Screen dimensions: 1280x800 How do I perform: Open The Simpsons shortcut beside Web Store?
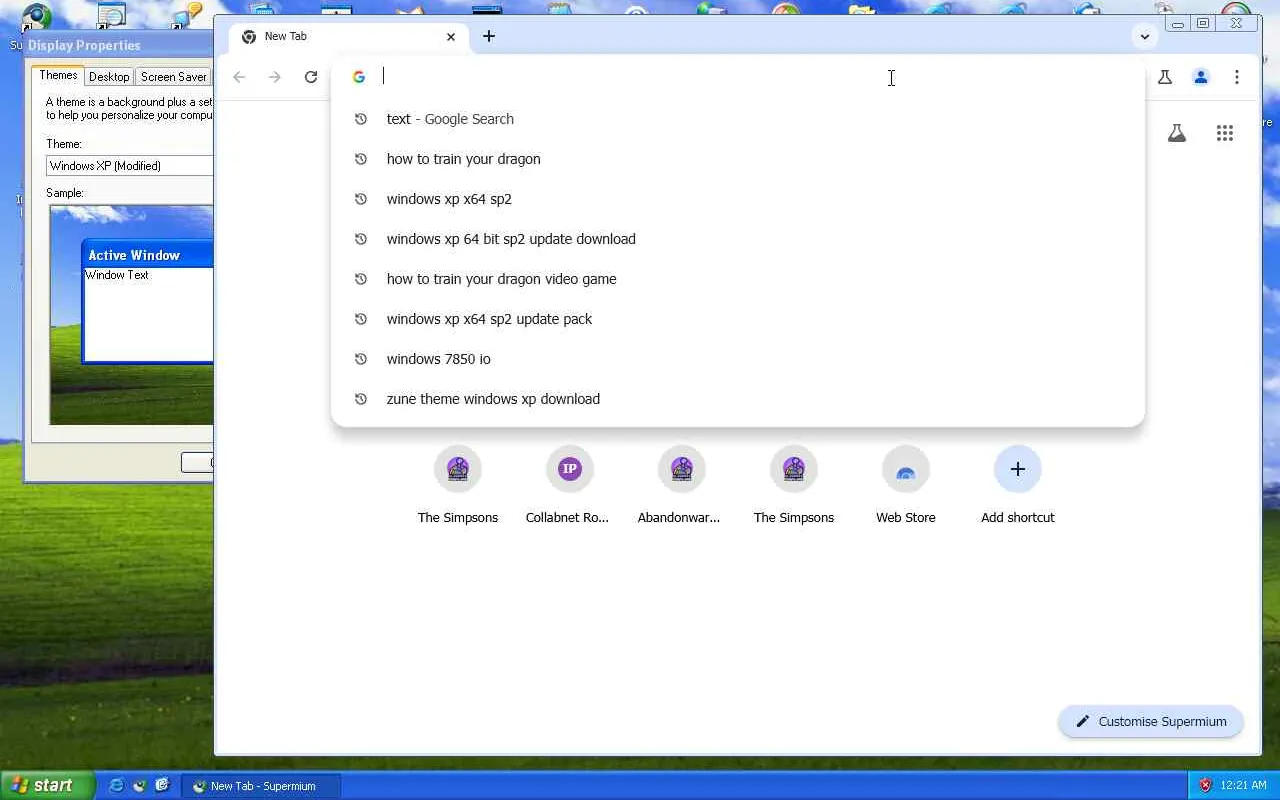(794, 485)
